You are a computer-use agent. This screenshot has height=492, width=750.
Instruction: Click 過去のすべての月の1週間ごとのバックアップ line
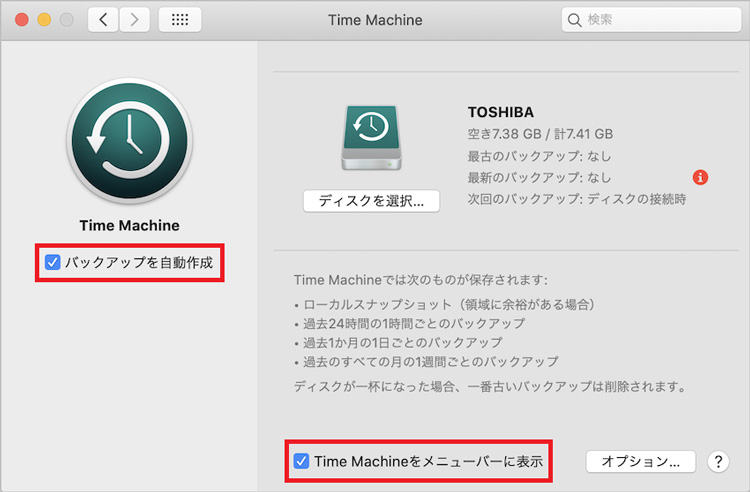pos(426,362)
